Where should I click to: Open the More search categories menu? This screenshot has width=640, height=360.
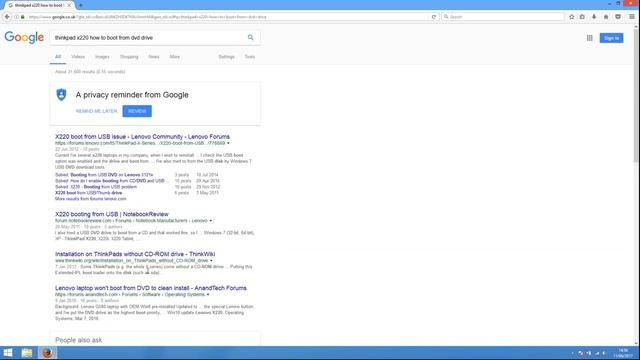pyautogui.click(x=175, y=57)
